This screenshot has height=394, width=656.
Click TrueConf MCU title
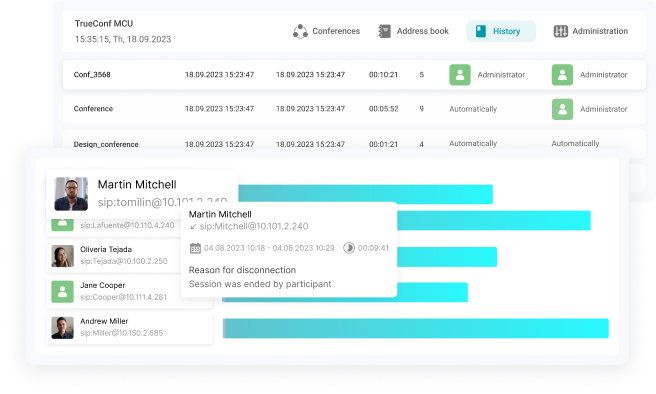click(x=104, y=24)
